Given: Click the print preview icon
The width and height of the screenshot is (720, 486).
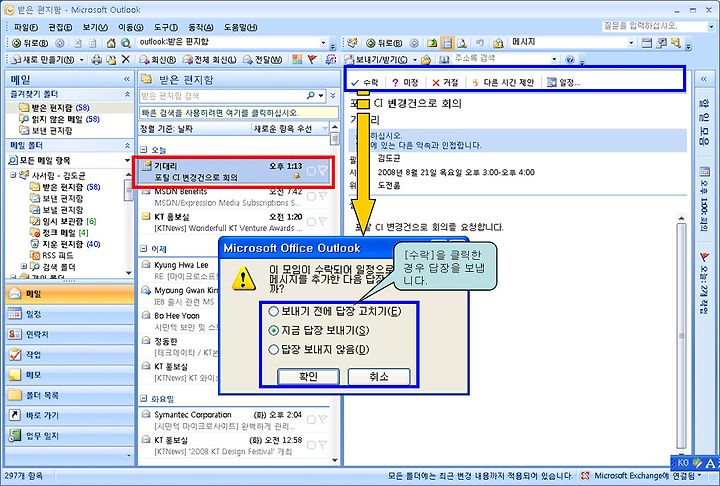Looking at the screenshot, I should coord(462,43).
